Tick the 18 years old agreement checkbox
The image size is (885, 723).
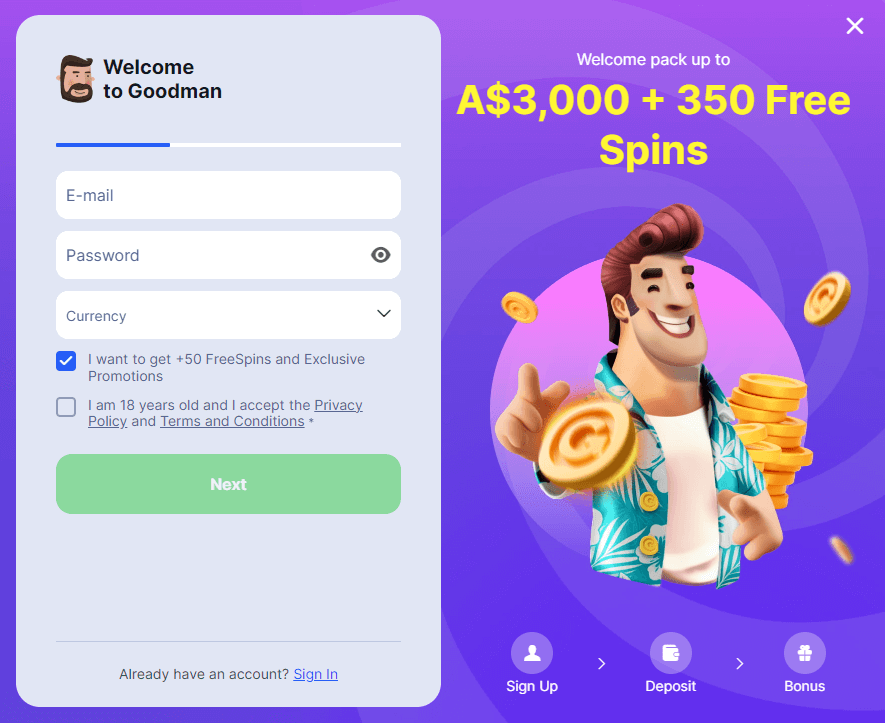coord(66,407)
